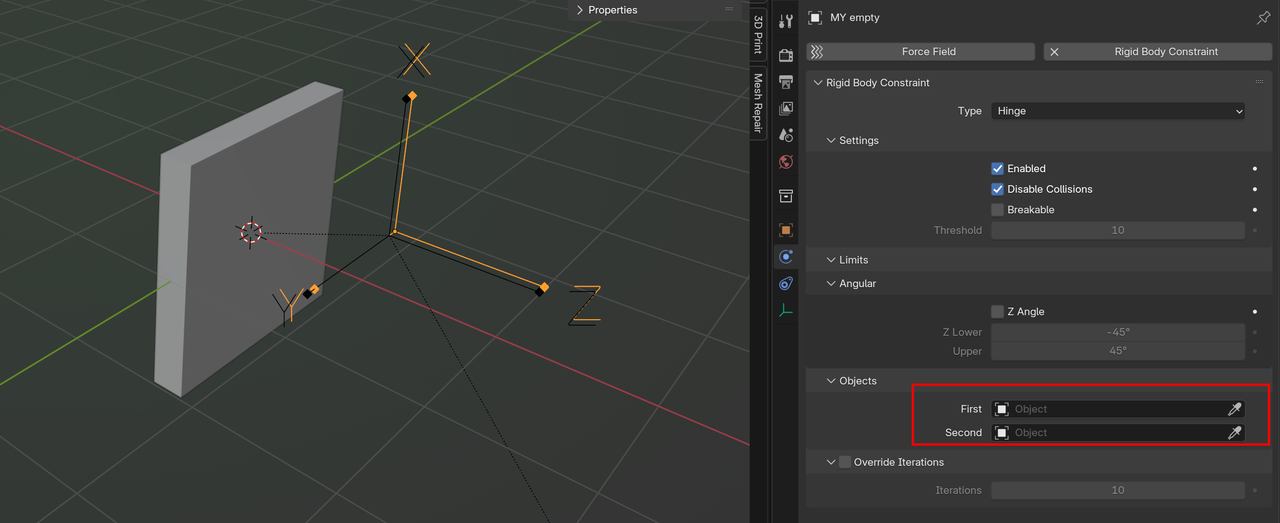Click eyedropper for Second object field

pyautogui.click(x=1235, y=433)
